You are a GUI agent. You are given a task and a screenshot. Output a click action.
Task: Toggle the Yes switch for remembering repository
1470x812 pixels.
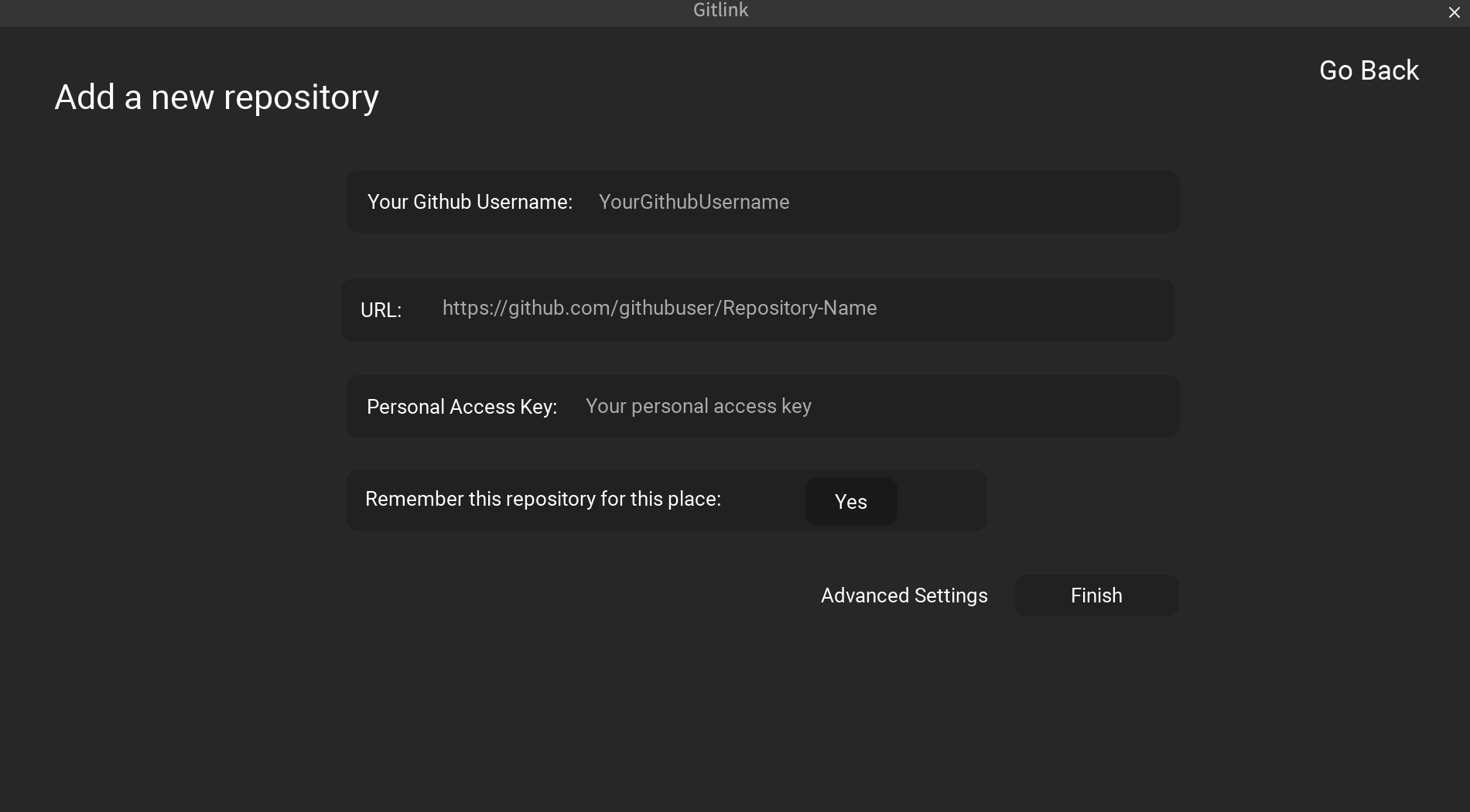pos(850,501)
